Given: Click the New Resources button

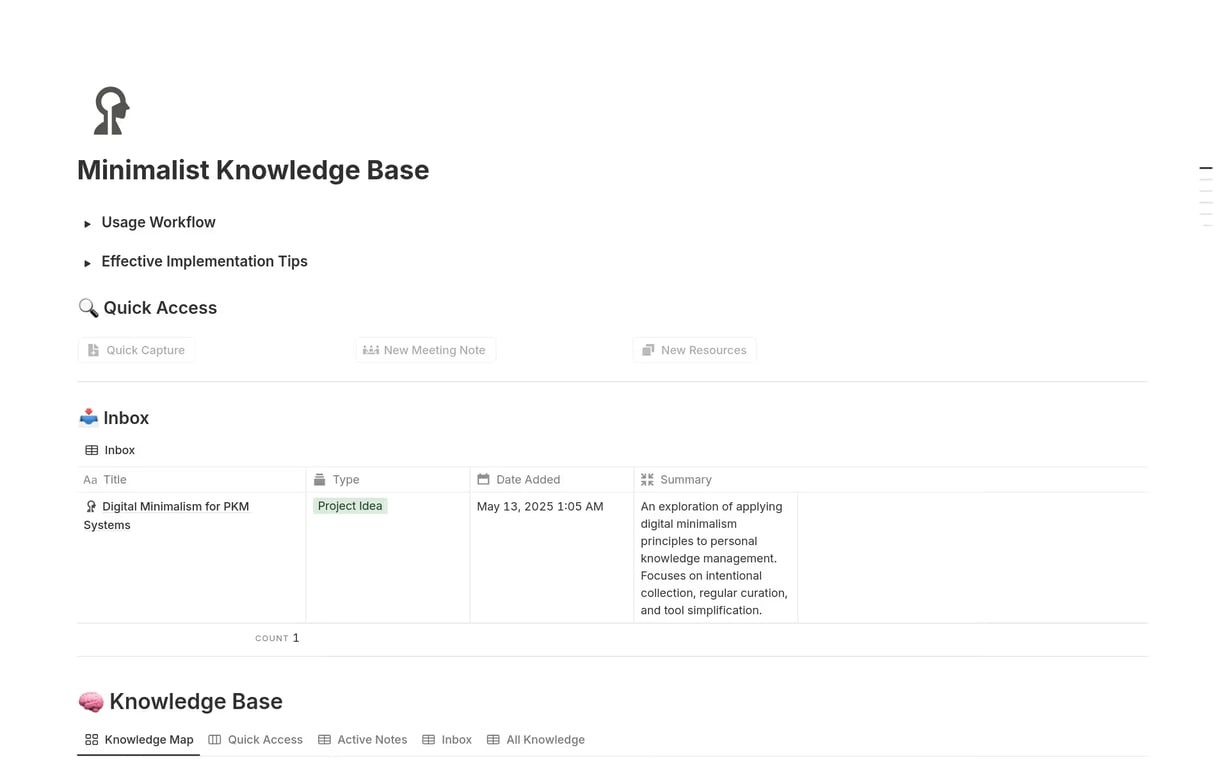Looking at the screenshot, I should pos(694,350).
